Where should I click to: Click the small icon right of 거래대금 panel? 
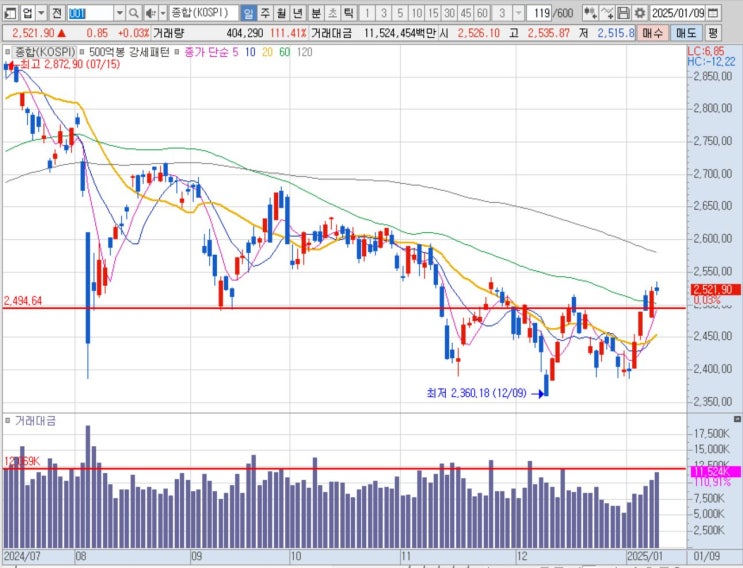click(x=737, y=419)
